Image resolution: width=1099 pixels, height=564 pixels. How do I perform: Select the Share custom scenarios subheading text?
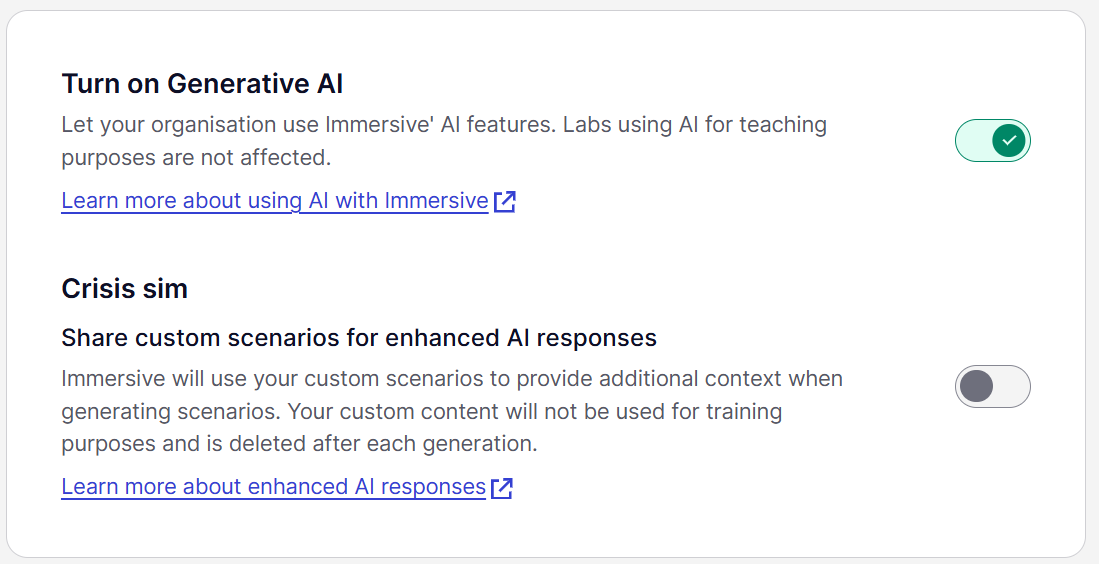tap(359, 338)
